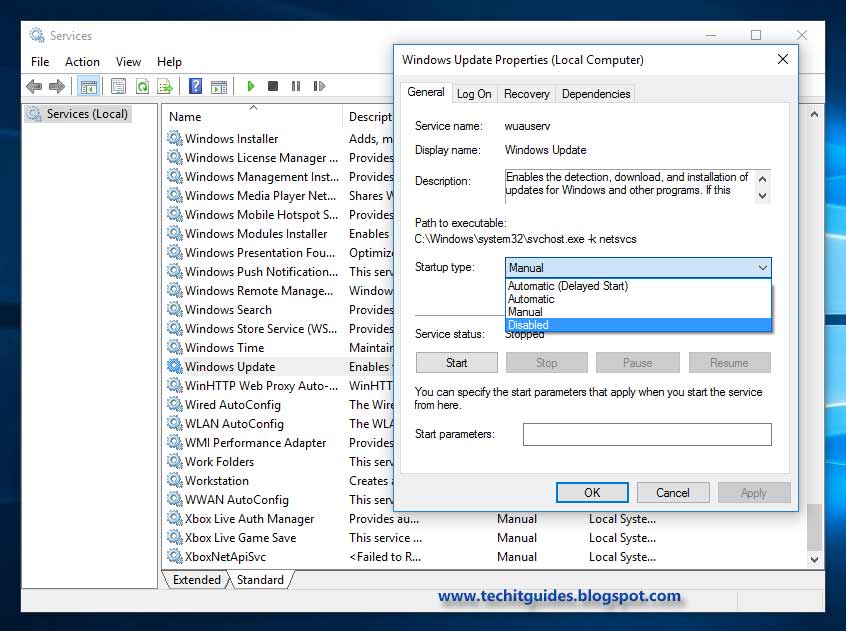Click inside the Start parameters field

click(x=648, y=434)
